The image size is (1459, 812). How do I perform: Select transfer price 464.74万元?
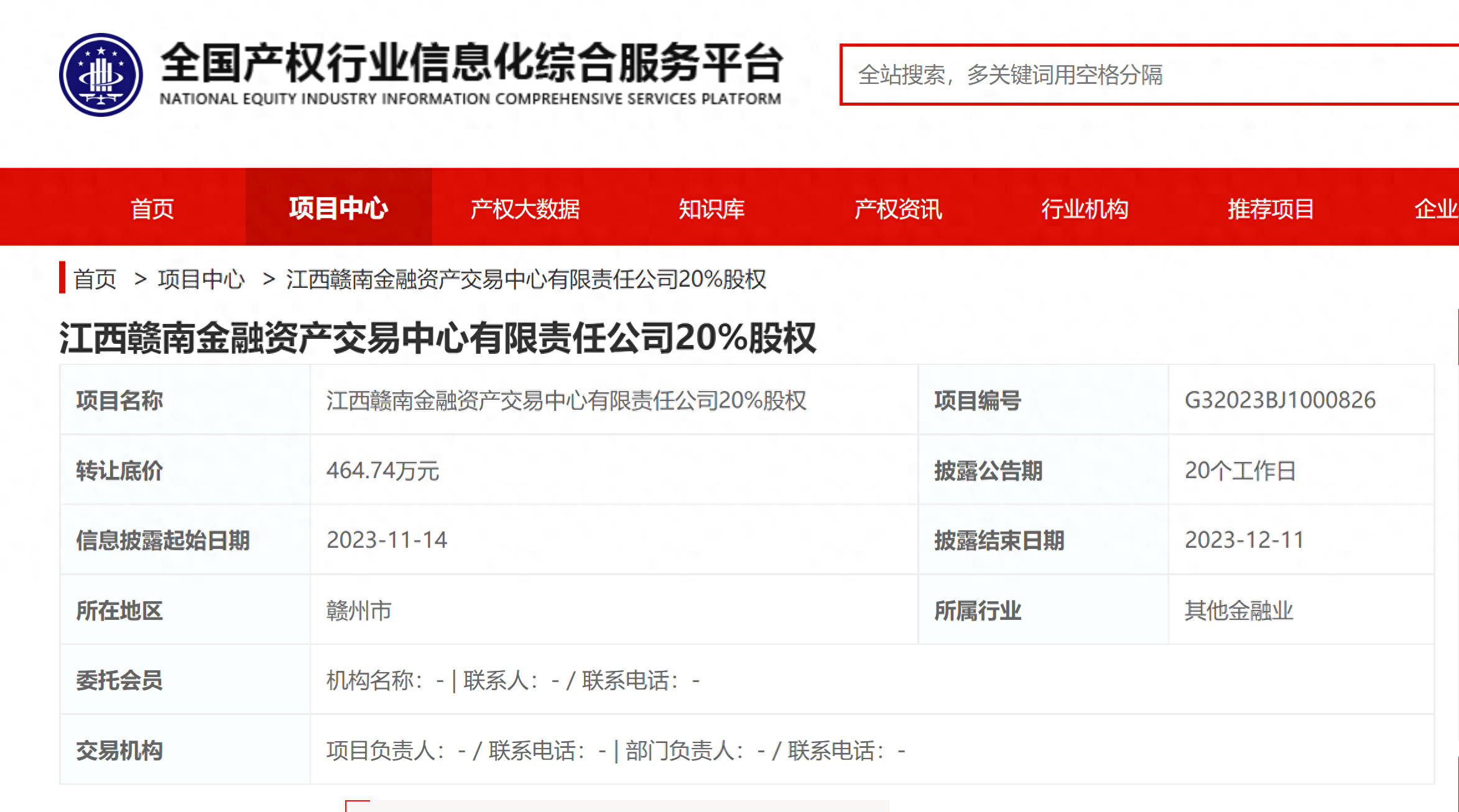pyautogui.click(x=382, y=472)
